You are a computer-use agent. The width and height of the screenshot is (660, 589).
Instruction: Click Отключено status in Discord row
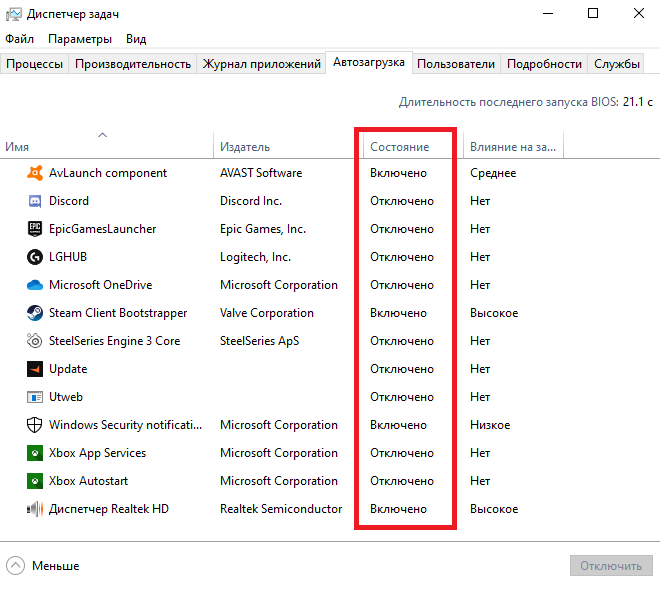[x=402, y=201]
